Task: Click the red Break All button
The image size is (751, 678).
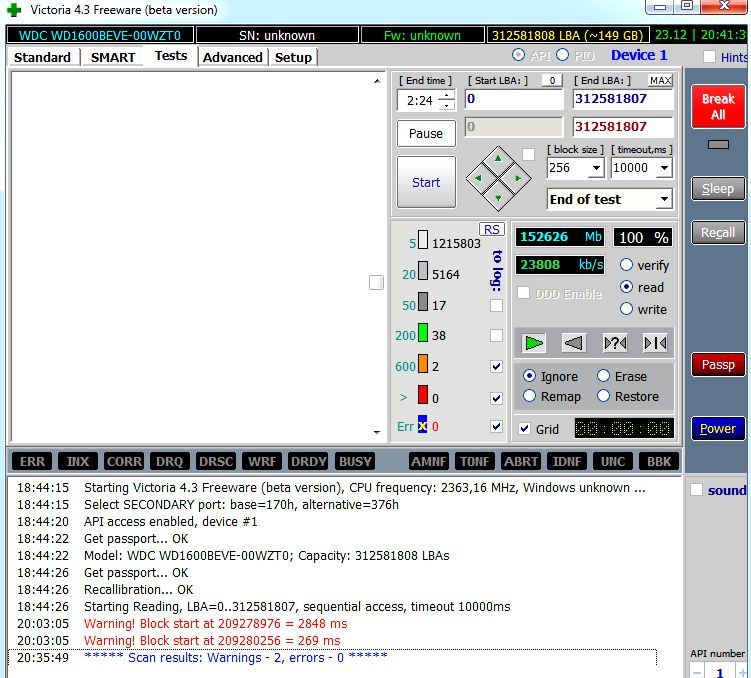Action: tap(718, 107)
